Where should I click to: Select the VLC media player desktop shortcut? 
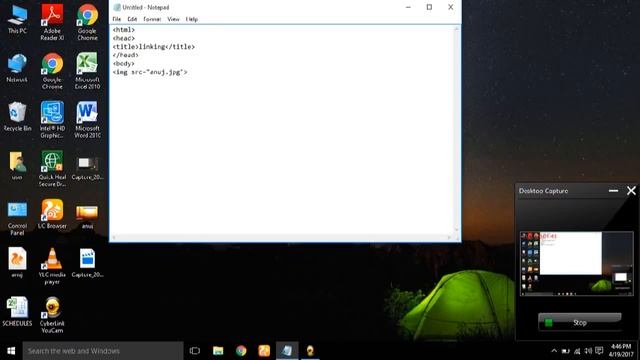tap(52, 266)
